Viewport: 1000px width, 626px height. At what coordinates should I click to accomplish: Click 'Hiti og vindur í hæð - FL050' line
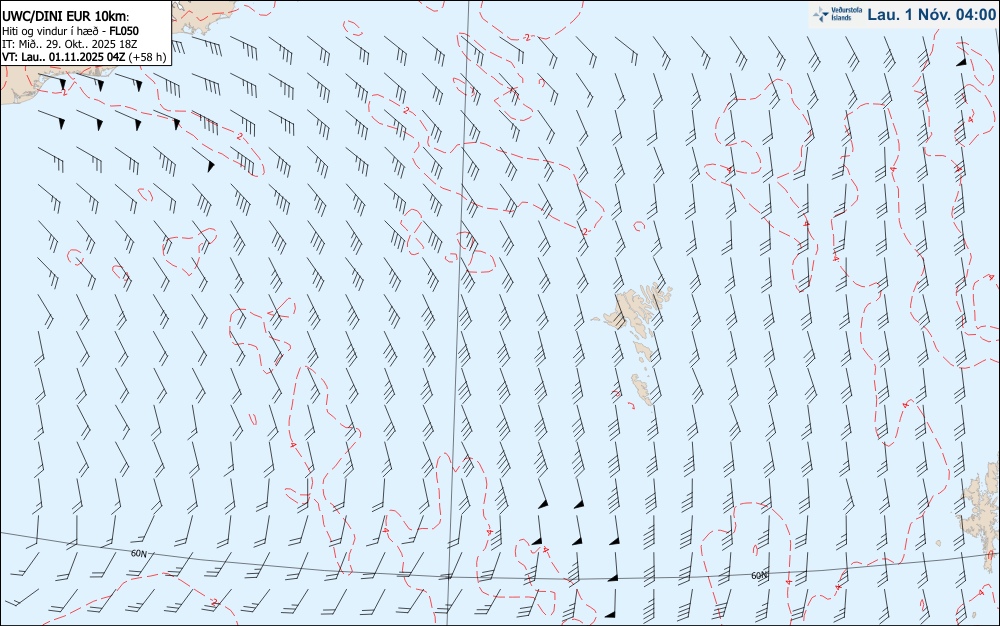[x=70, y=31]
